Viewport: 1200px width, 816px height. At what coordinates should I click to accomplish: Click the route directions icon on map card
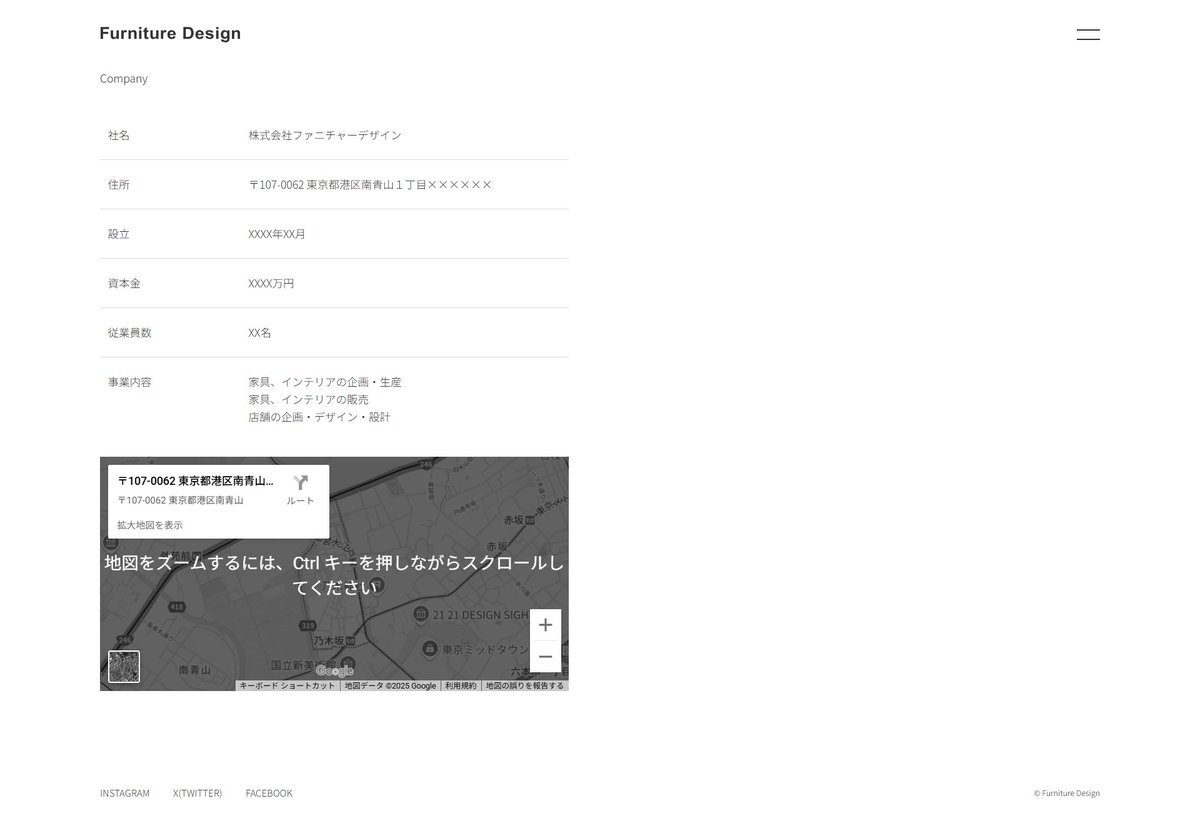point(300,483)
